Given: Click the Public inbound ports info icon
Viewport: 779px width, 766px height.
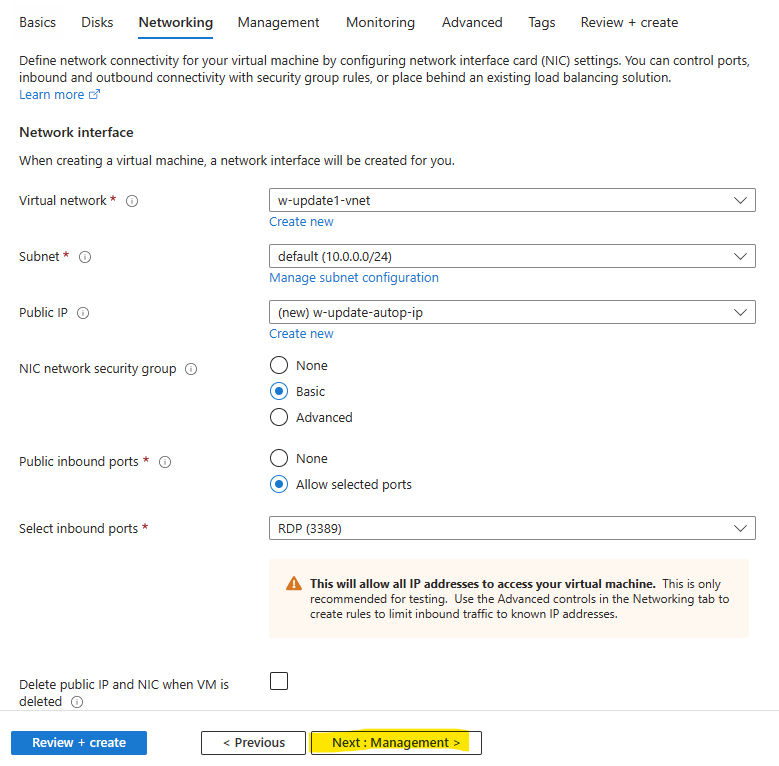Looking at the screenshot, I should [x=165, y=462].
